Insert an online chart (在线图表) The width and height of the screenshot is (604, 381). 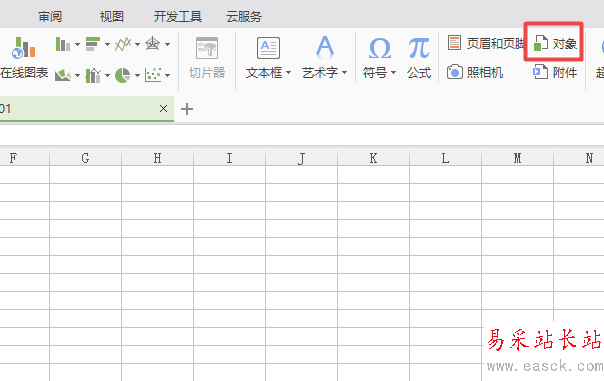(x=24, y=57)
